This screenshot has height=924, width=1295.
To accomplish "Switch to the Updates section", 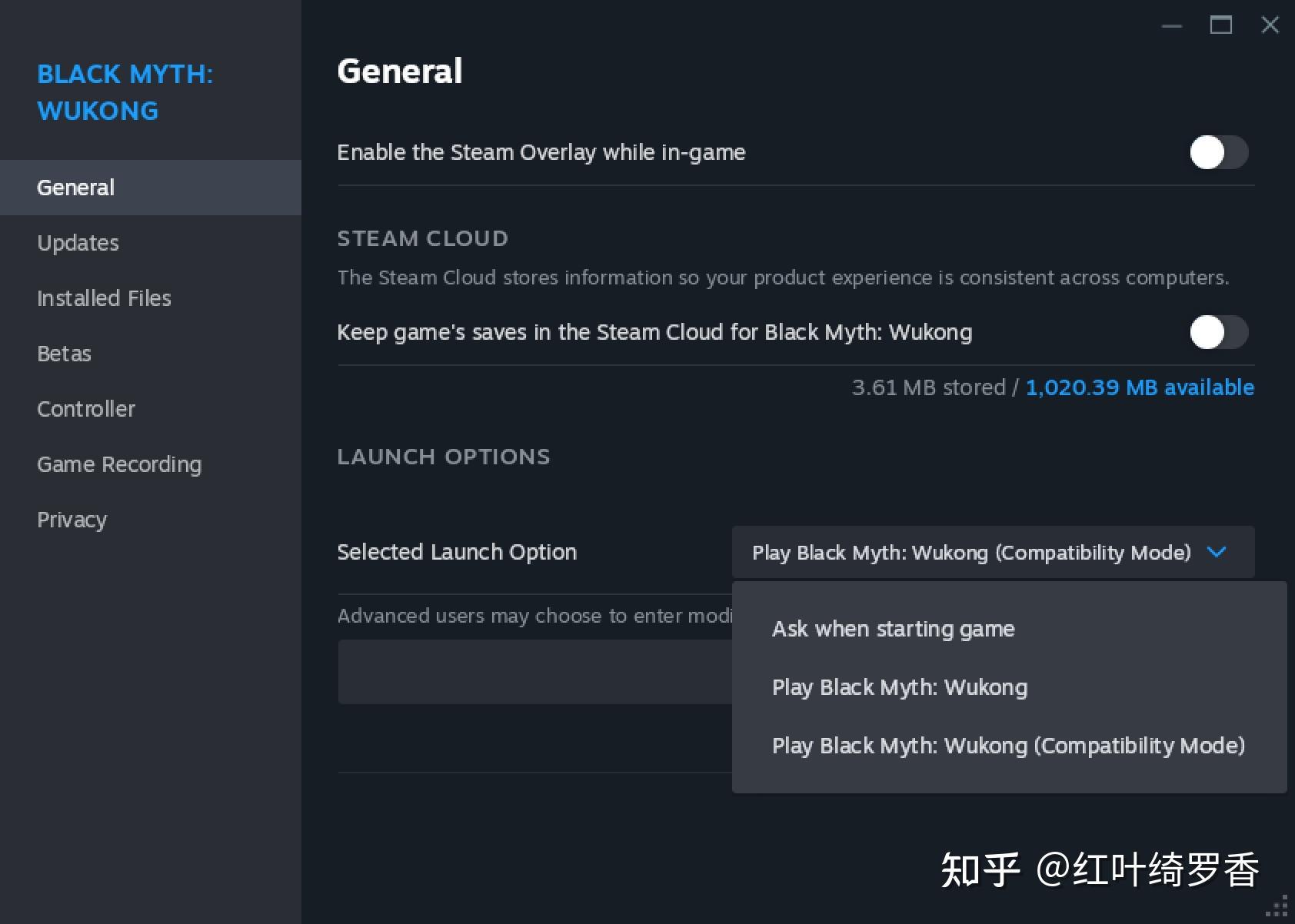I will coord(78,243).
